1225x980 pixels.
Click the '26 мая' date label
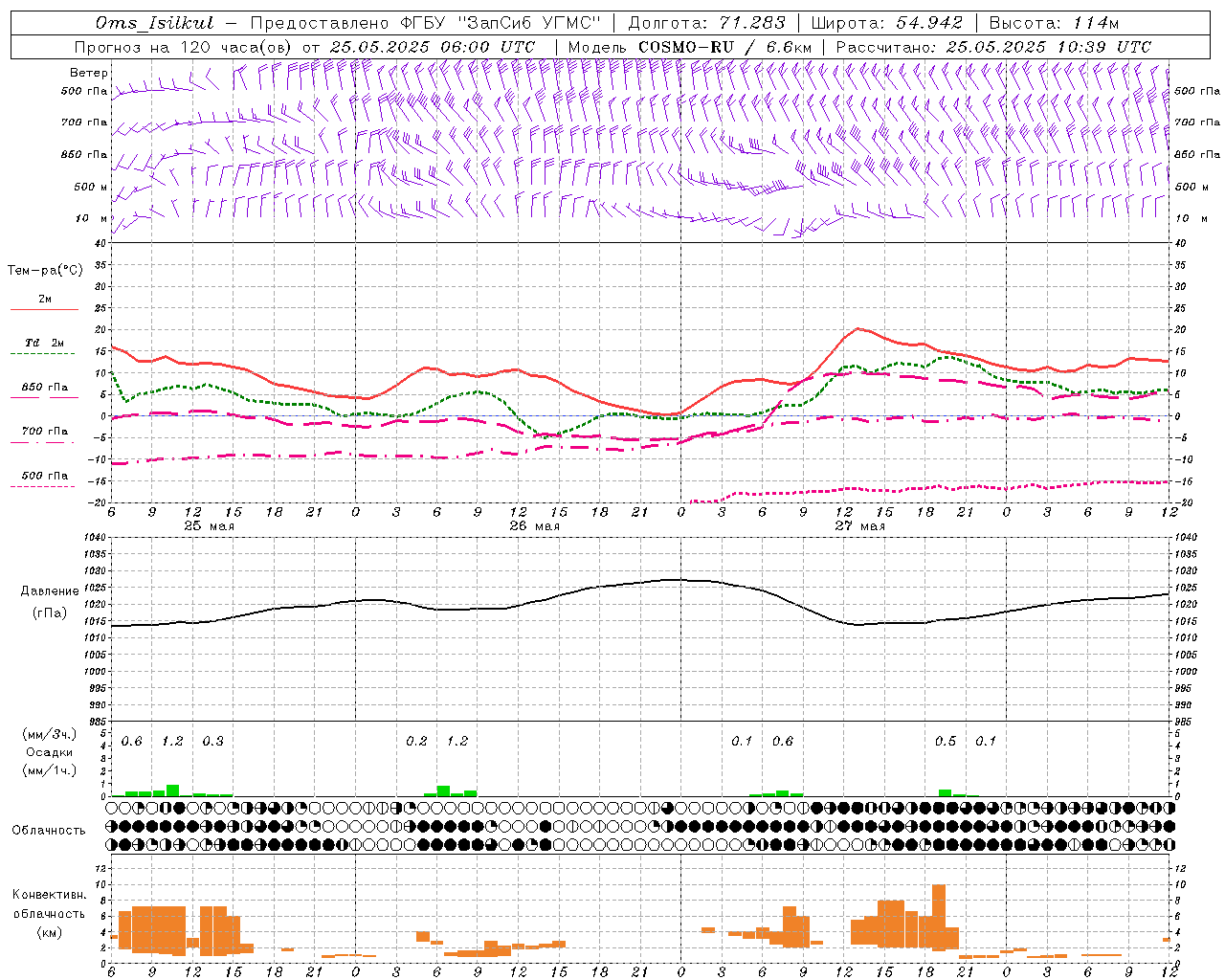click(x=534, y=526)
